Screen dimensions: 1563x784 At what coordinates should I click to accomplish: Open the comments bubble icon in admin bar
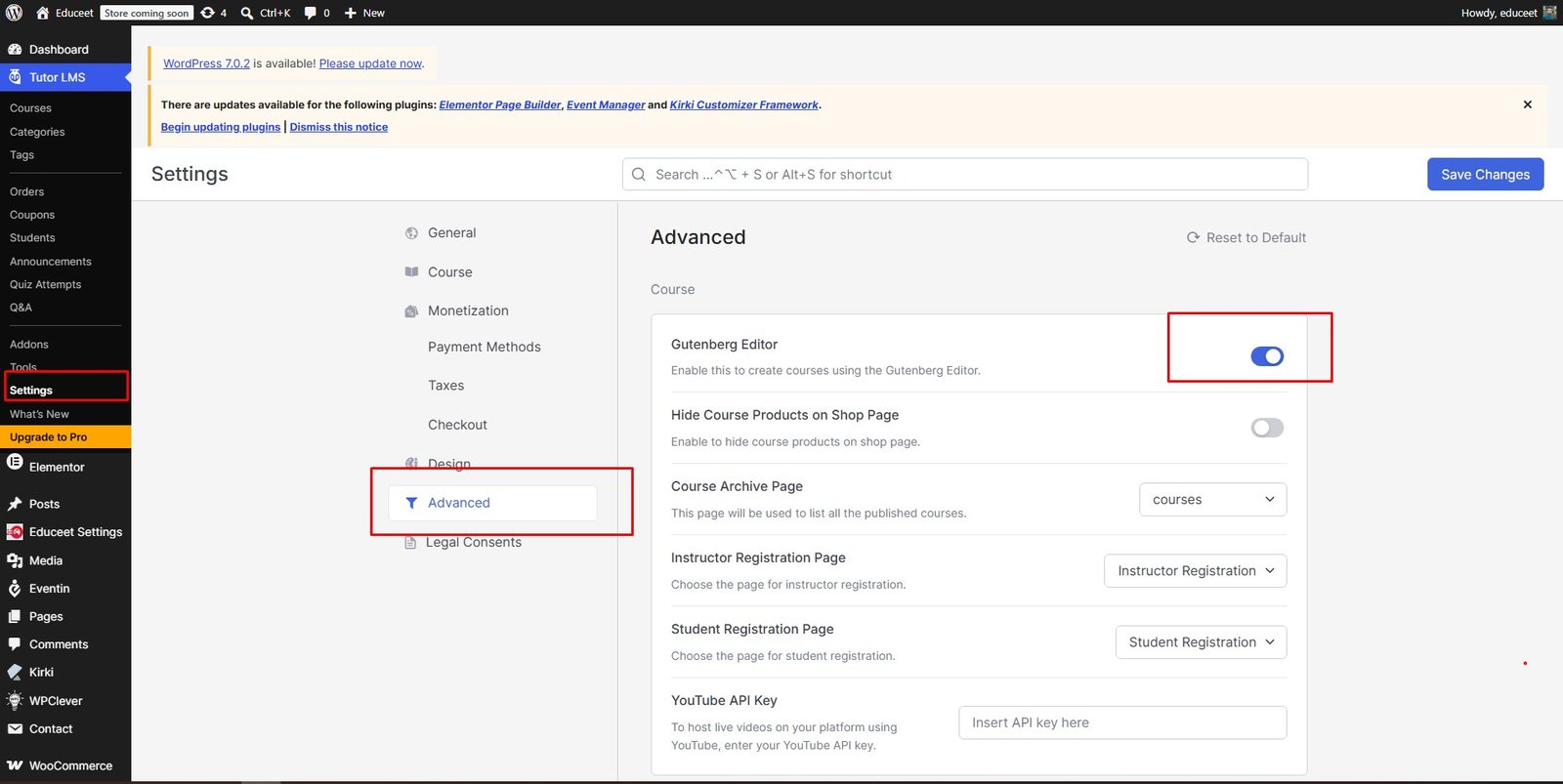(x=311, y=13)
